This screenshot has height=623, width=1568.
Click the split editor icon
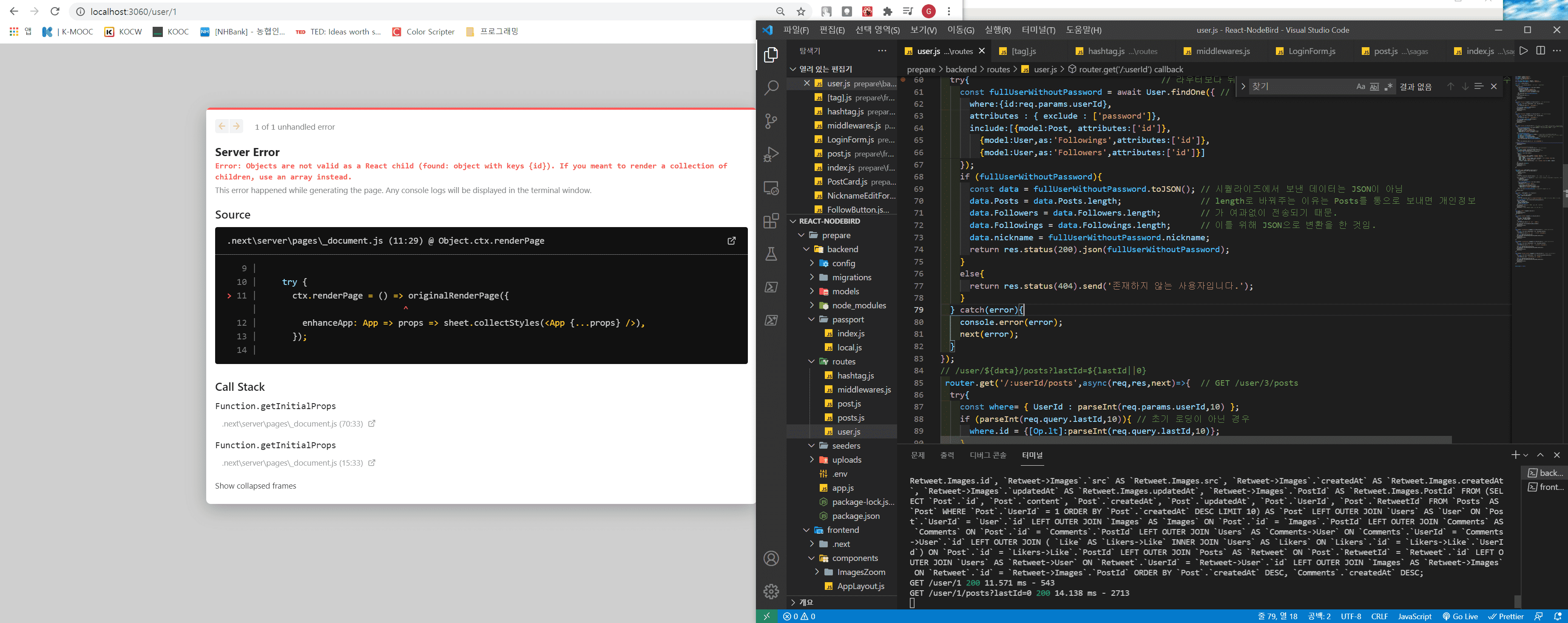pos(1540,51)
